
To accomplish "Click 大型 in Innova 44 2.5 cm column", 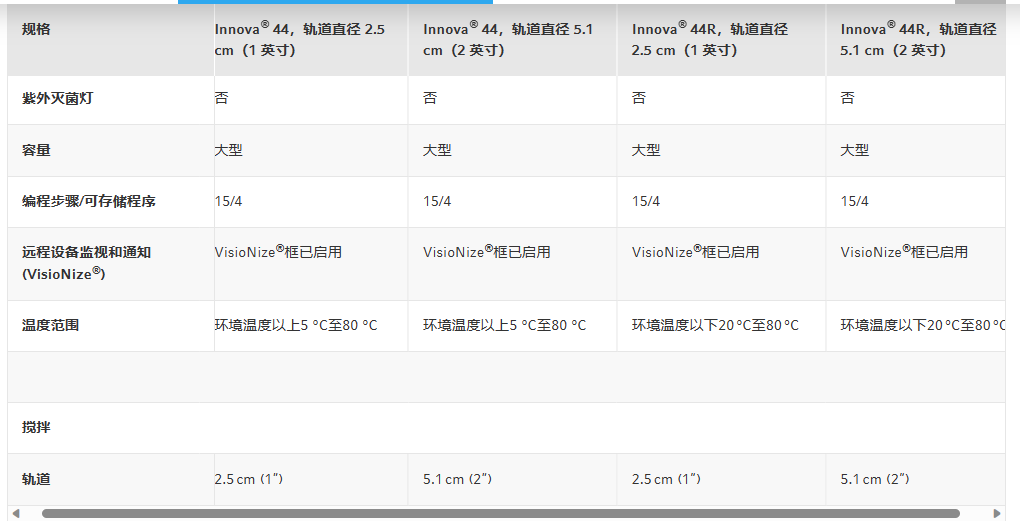I will [x=228, y=150].
